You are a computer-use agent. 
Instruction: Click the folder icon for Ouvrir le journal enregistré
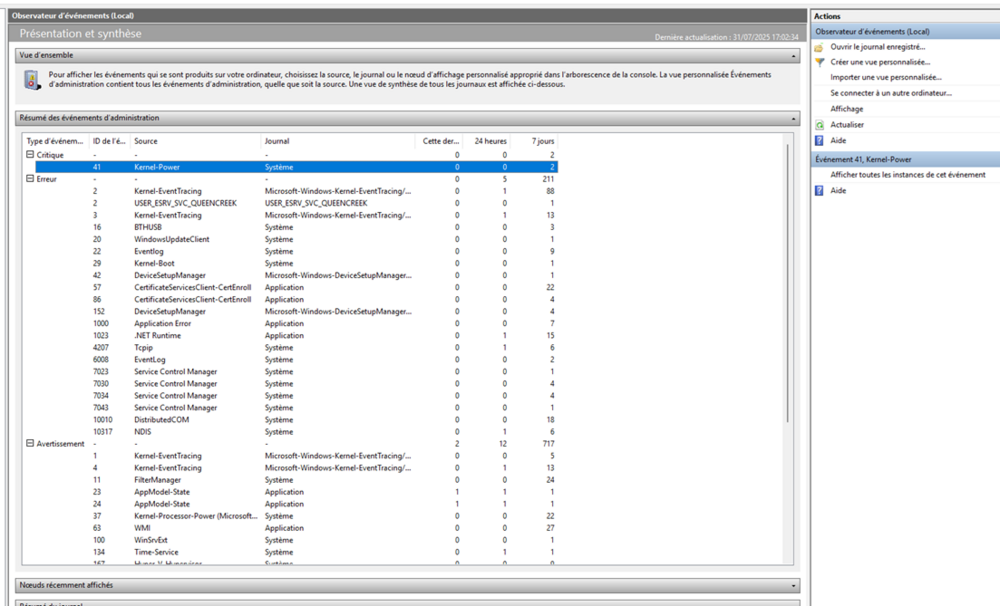[819, 47]
